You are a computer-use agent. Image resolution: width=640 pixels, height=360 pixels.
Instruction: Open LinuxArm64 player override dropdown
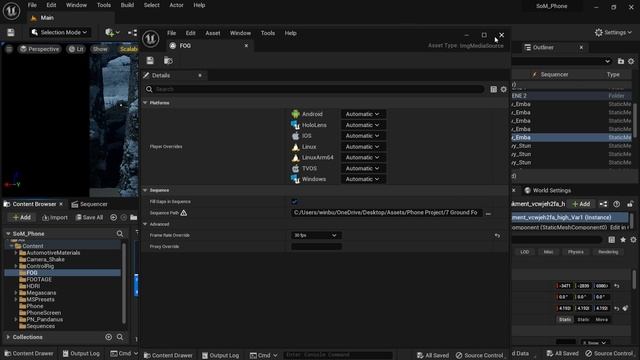362,158
